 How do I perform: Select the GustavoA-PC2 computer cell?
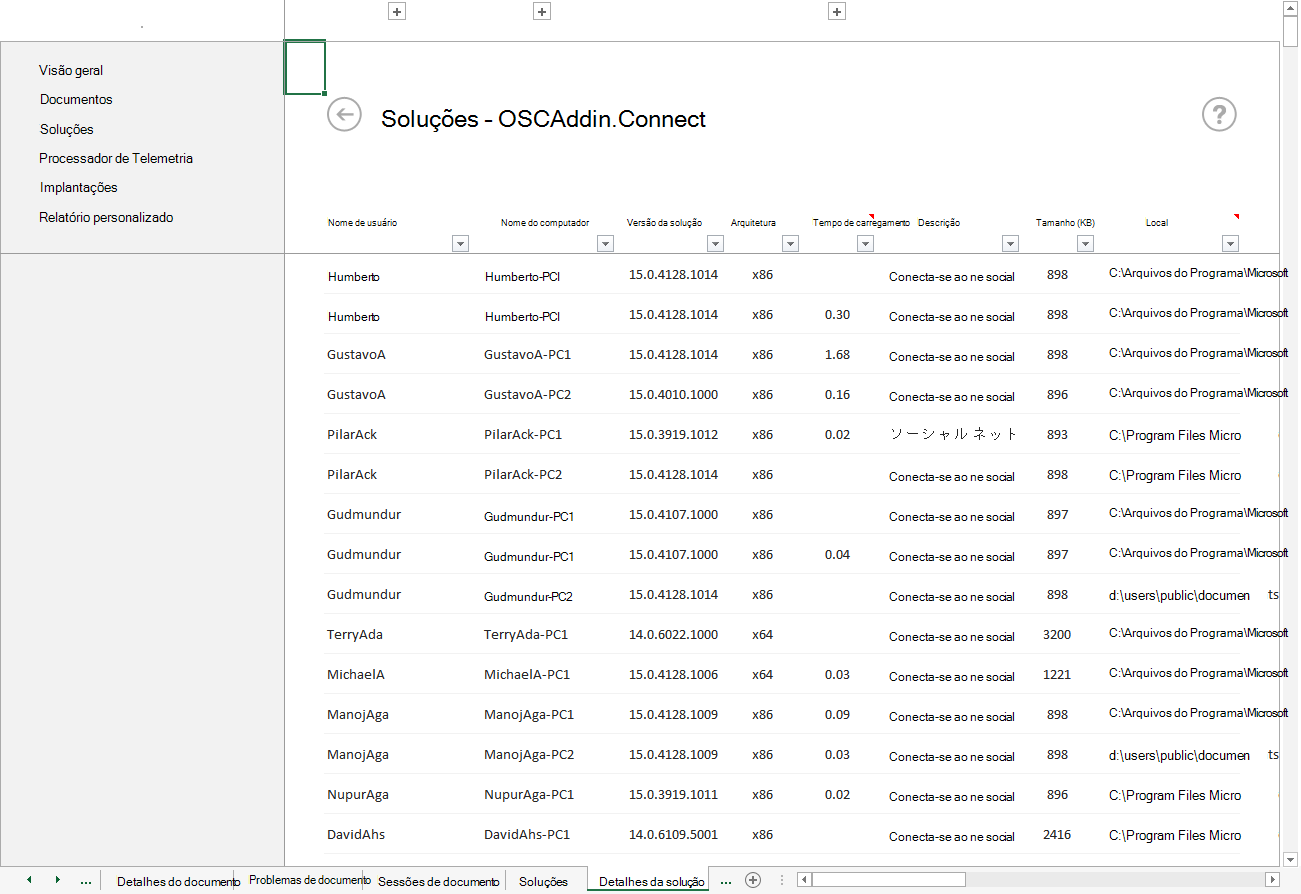pyautogui.click(x=527, y=395)
